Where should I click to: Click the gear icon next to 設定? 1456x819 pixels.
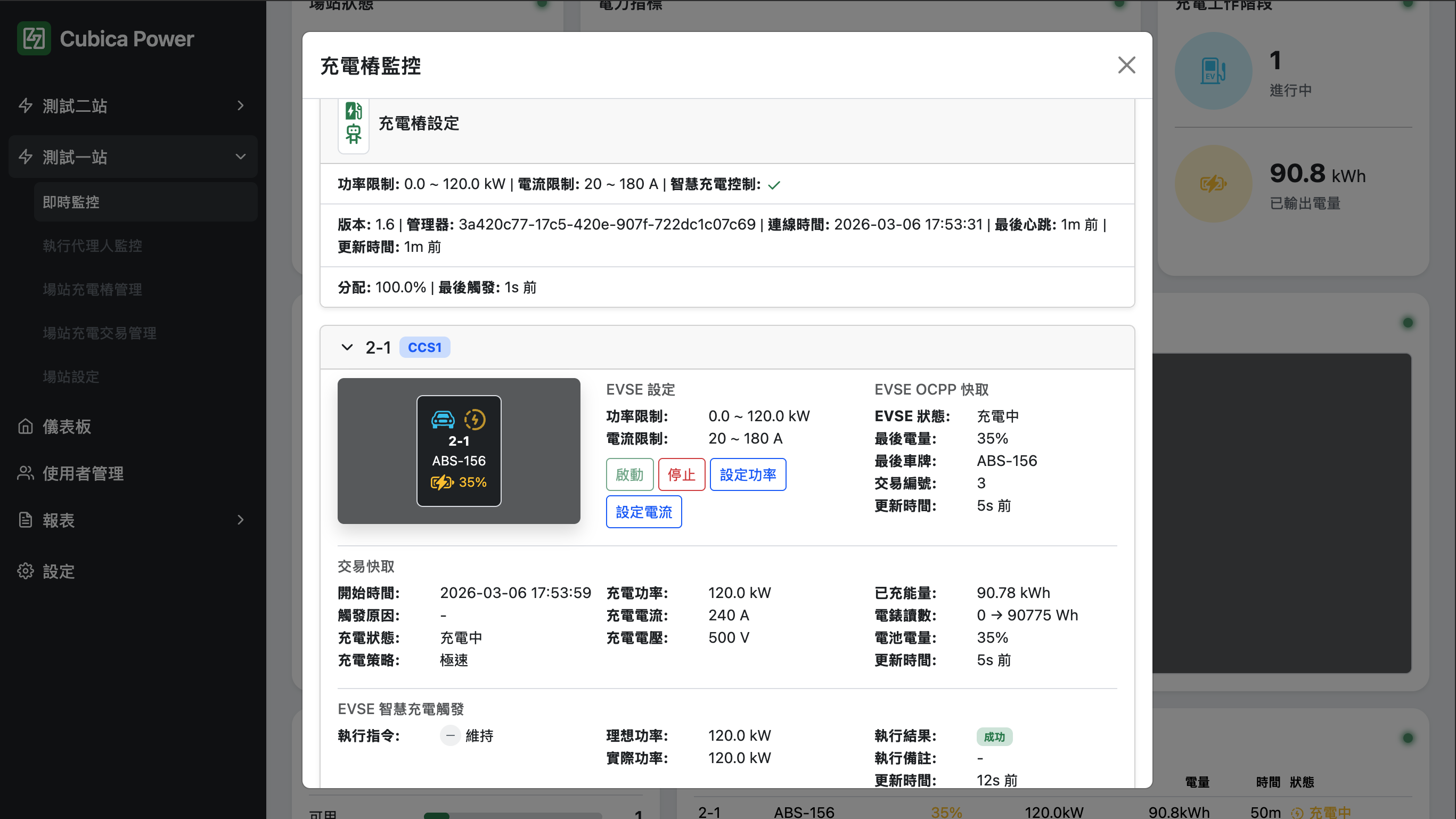[26, 571]
